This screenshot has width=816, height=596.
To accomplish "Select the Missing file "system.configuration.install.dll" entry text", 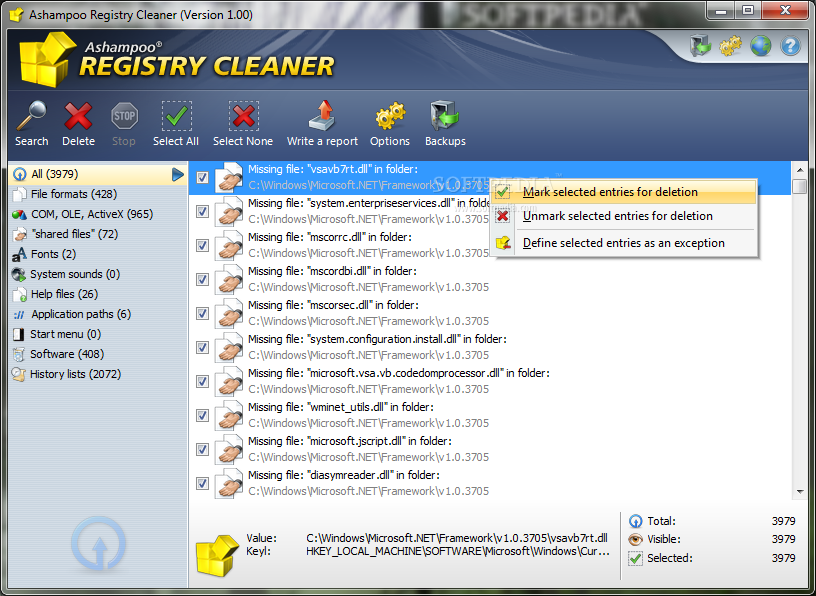I will click(377, 339).
